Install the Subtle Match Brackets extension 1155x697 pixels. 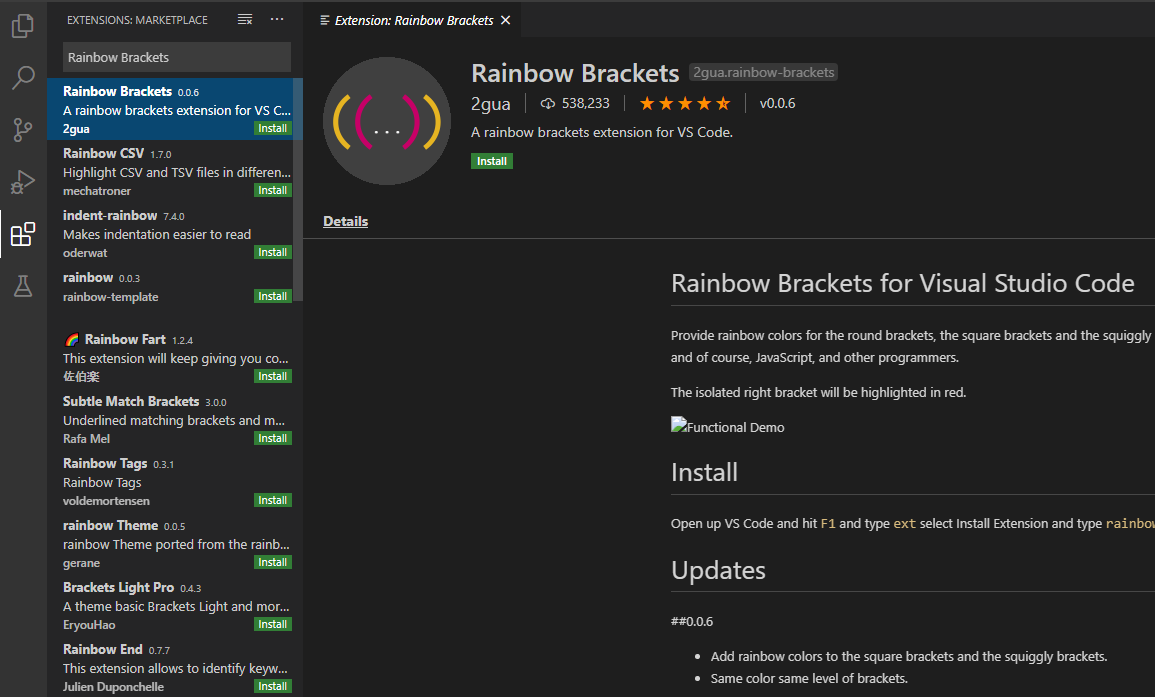pyautogui.click(x=273, y=438)
